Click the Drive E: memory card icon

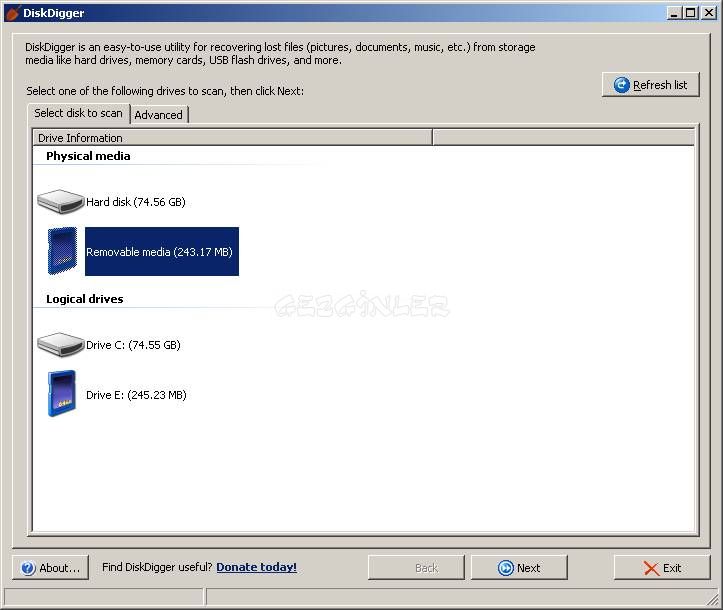62,394
